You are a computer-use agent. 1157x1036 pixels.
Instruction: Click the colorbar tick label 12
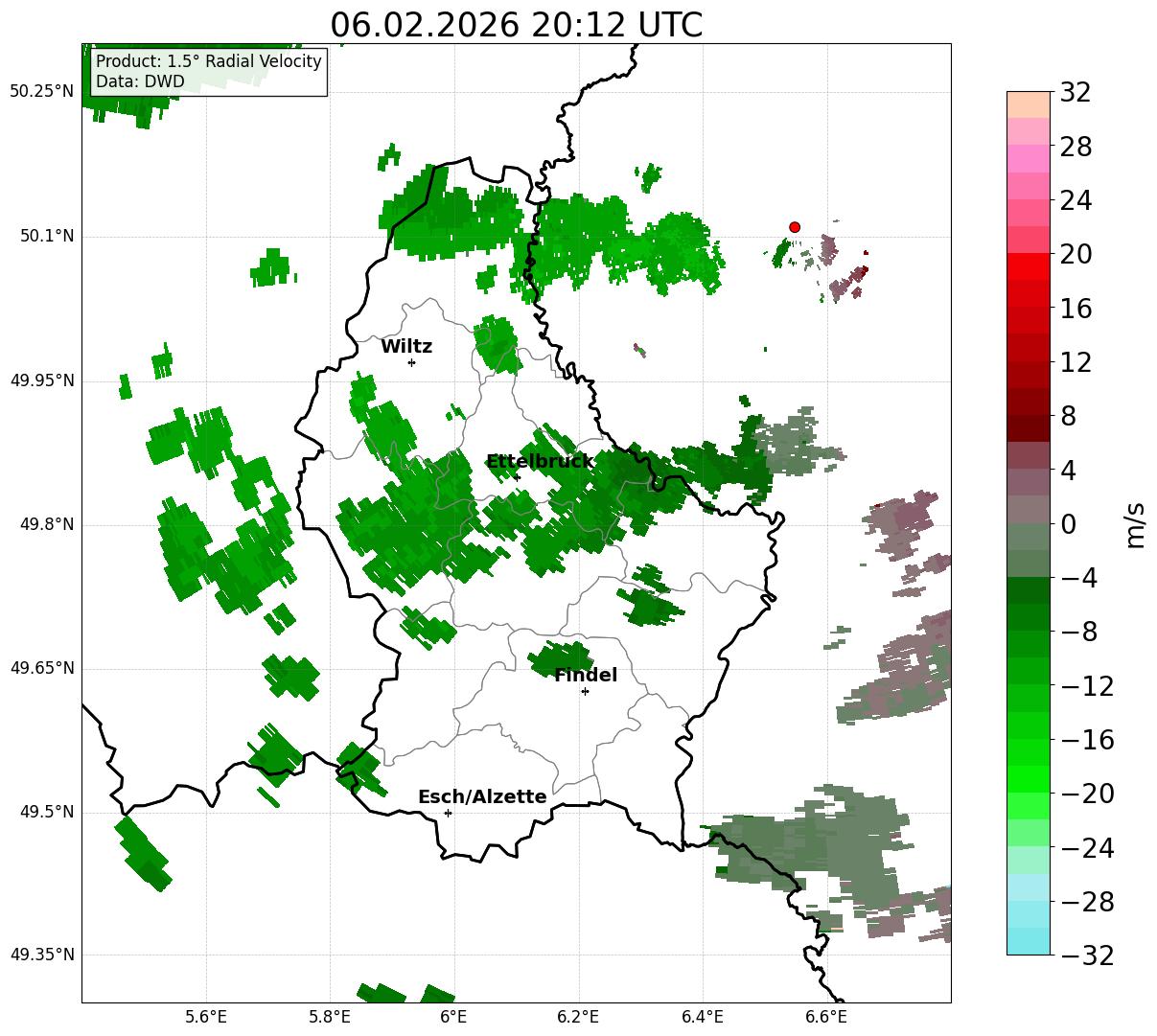[x=1076, y=362]
